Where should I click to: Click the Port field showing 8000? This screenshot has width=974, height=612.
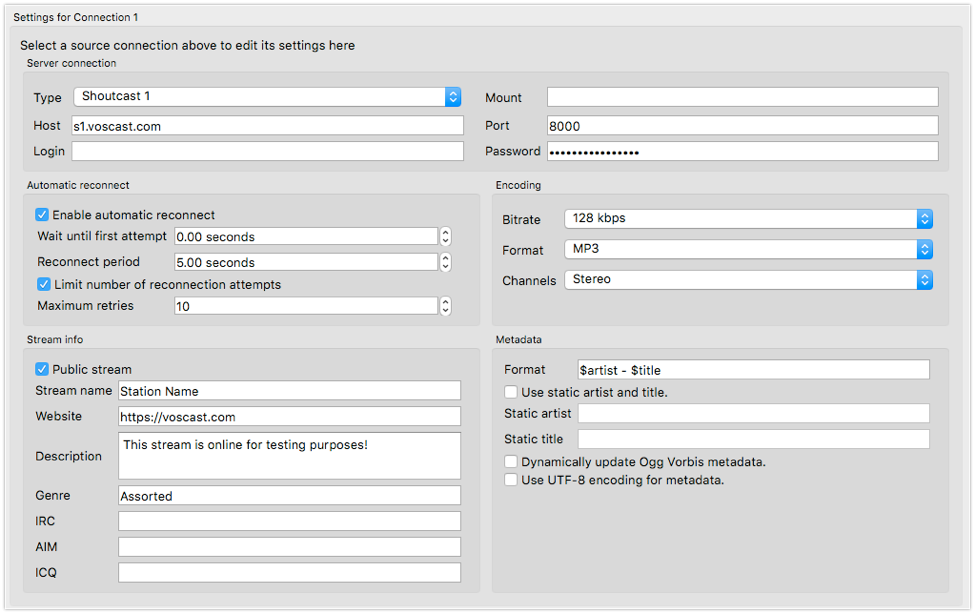coord(742,126)
